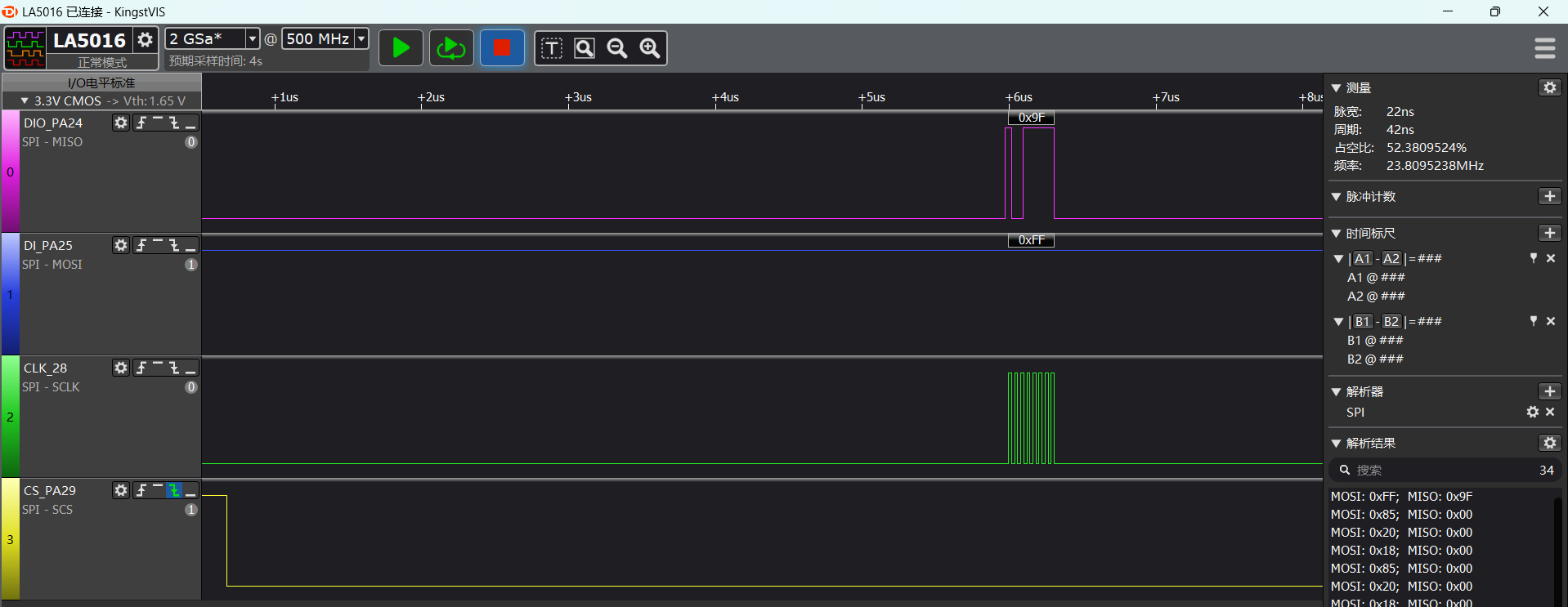The image size is (1568, 607).
Task: Start single capture with green play button
Action: 401,48
